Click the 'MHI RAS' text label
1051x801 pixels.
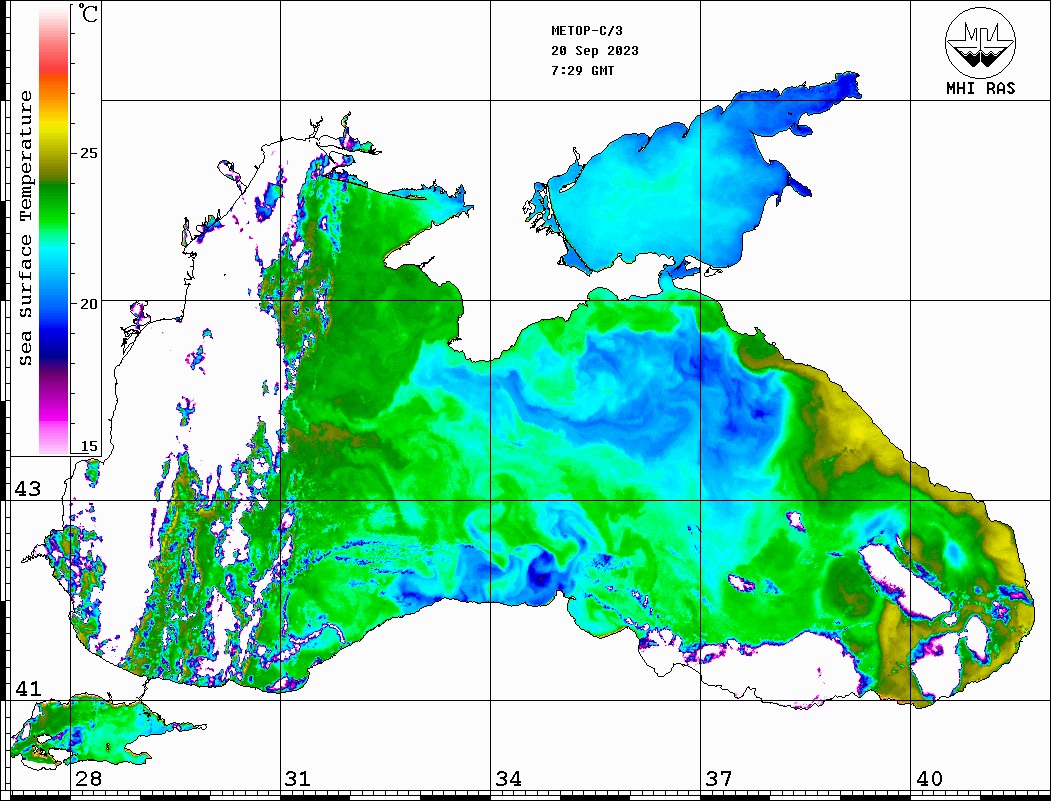tap(981, 88)
